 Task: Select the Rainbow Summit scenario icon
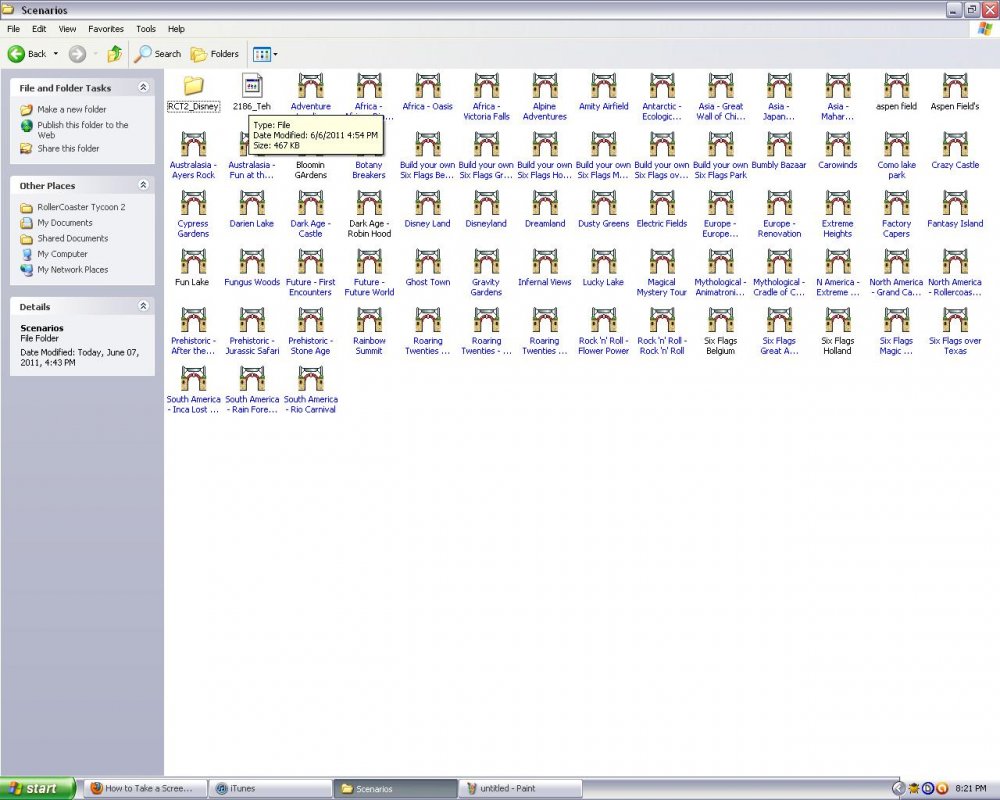click(369, 320)
